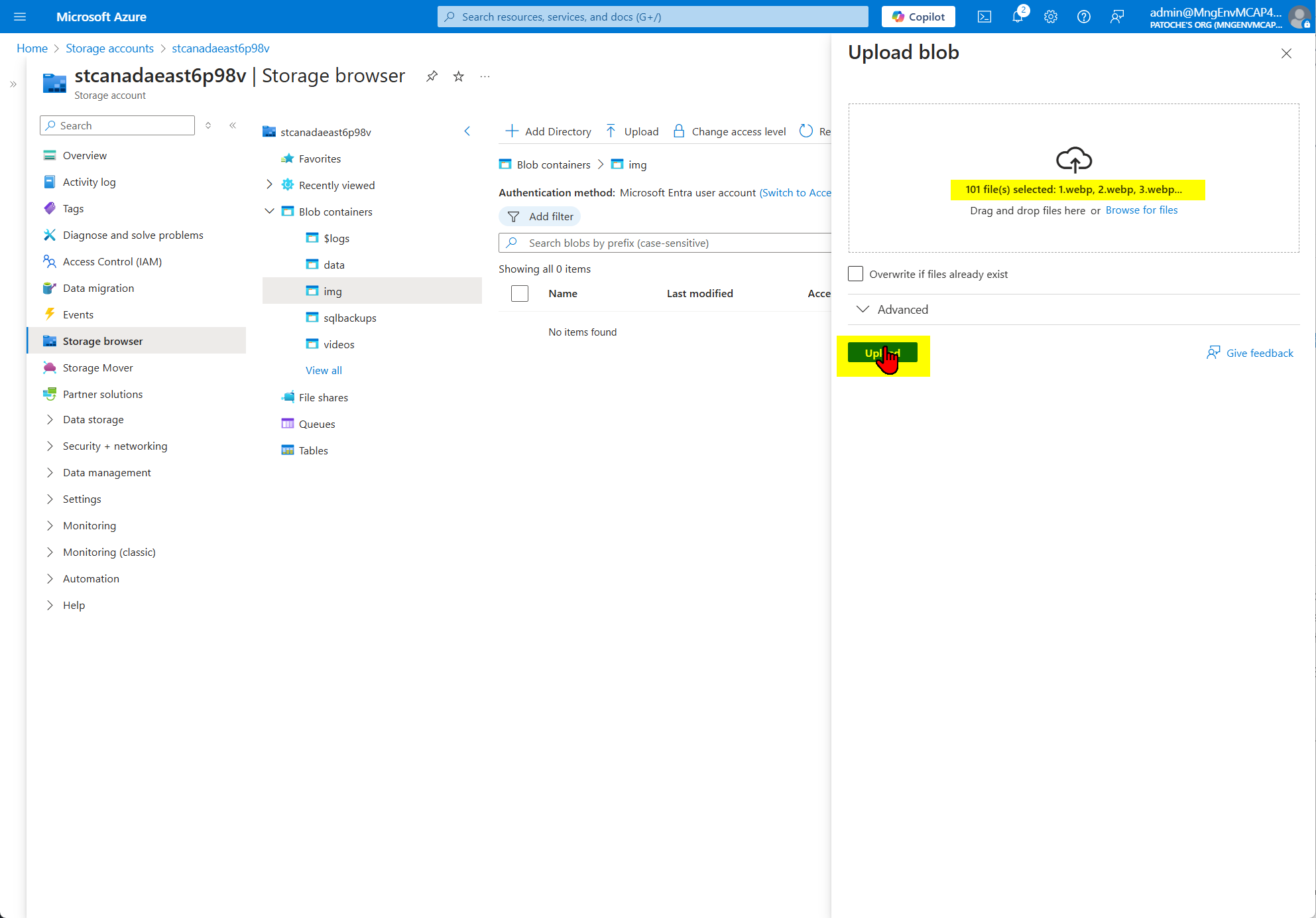Click the highlighted Upload button

882,352
